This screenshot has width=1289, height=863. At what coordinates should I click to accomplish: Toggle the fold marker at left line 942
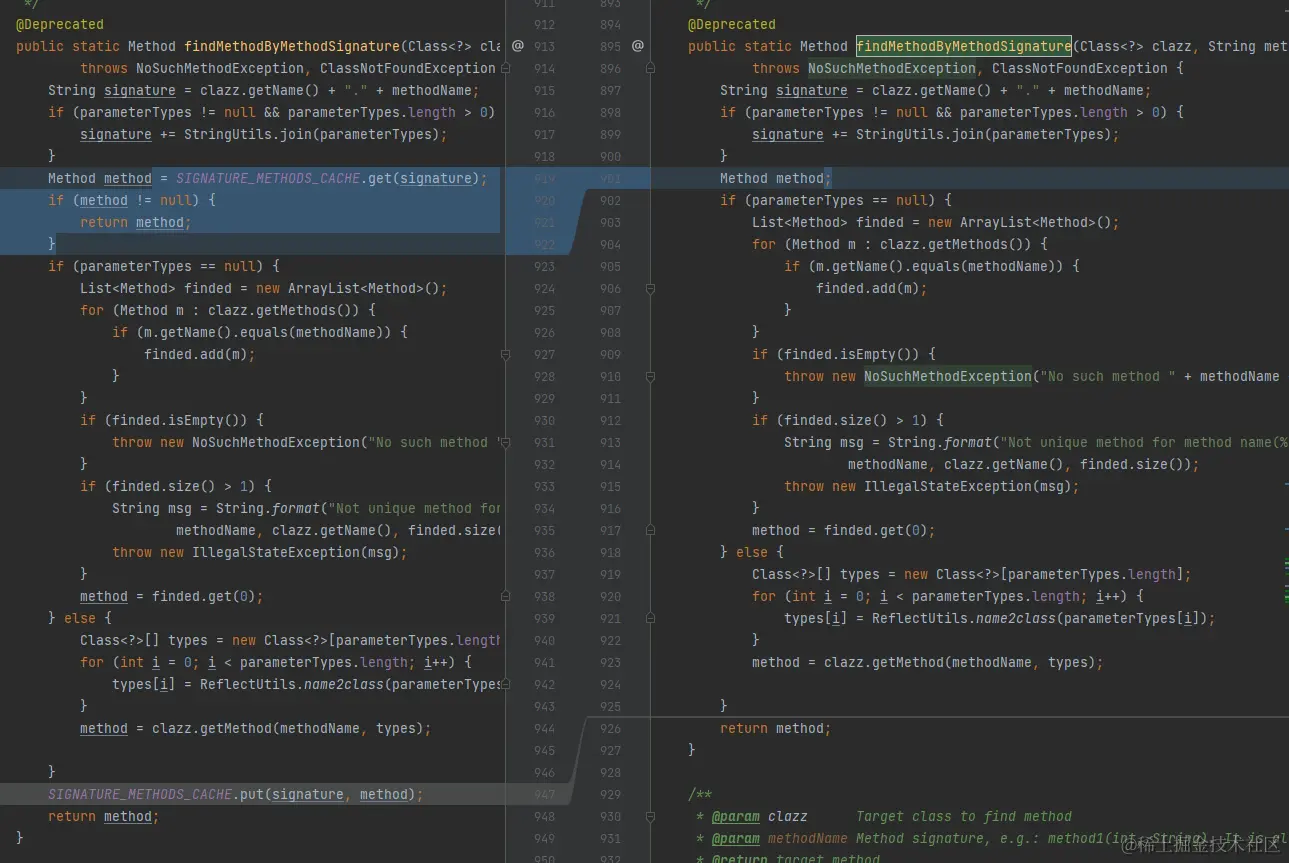pos(505,684)
